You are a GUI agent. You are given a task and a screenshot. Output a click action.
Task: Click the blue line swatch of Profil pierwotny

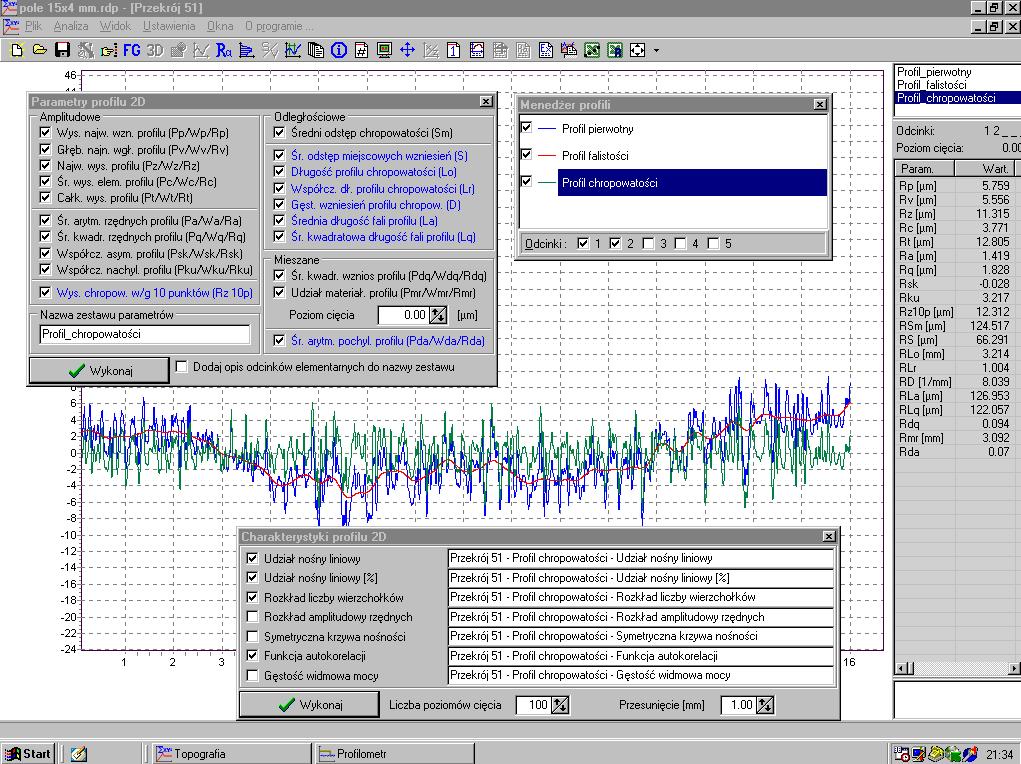click(547, 129)
